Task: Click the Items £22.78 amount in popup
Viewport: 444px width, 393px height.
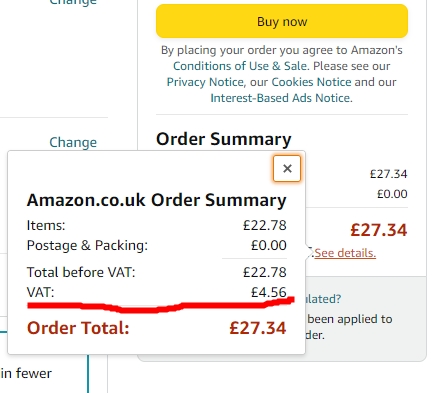Action: [265, 225]
